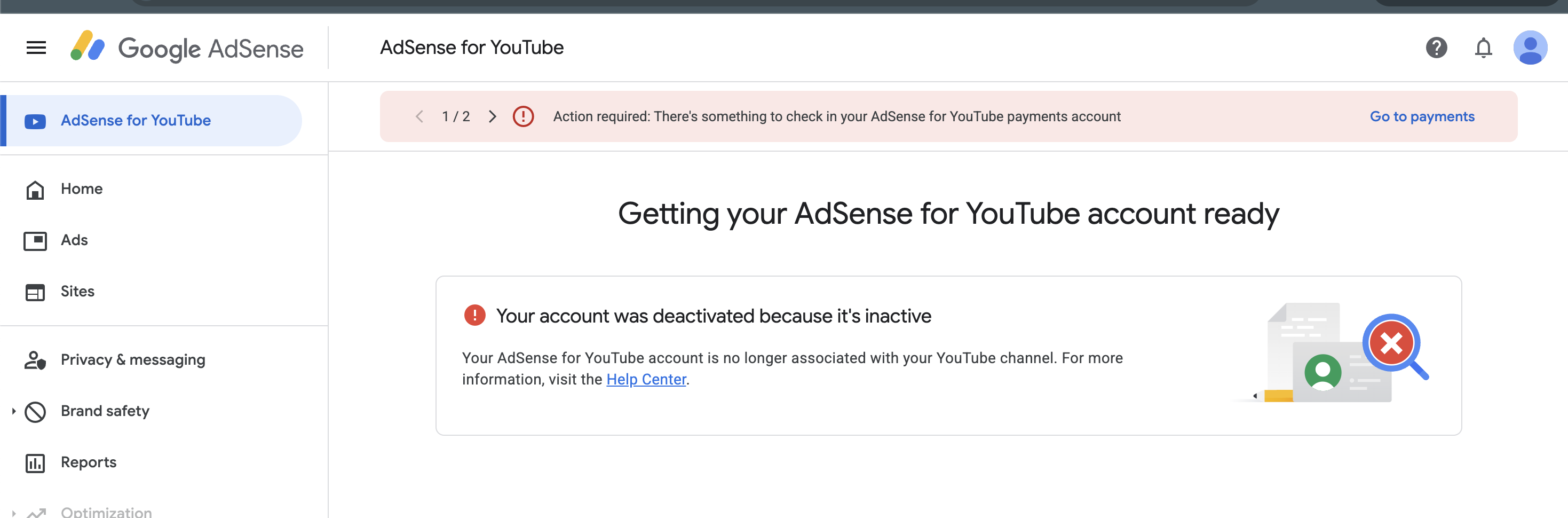
Task: Open the Brand safety section
Action: click(105, 411)
